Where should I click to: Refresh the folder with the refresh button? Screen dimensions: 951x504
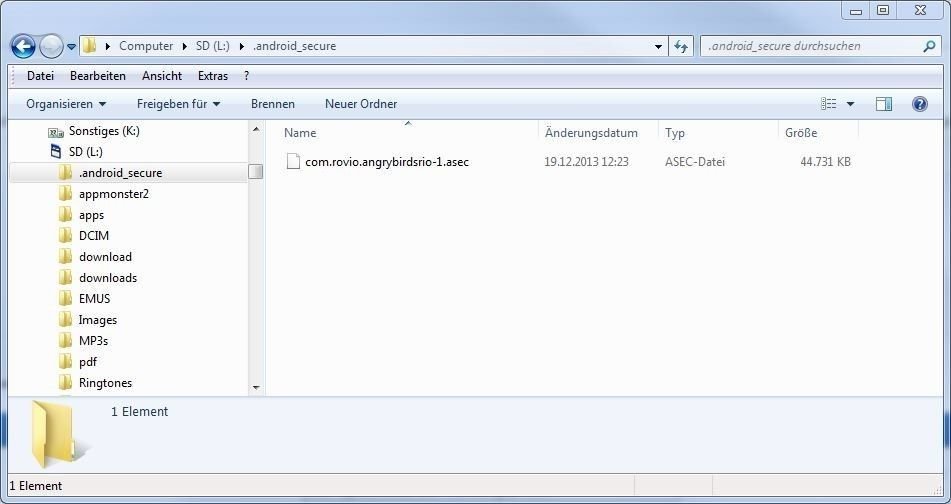pyautogui.click(x=681, y=46)
